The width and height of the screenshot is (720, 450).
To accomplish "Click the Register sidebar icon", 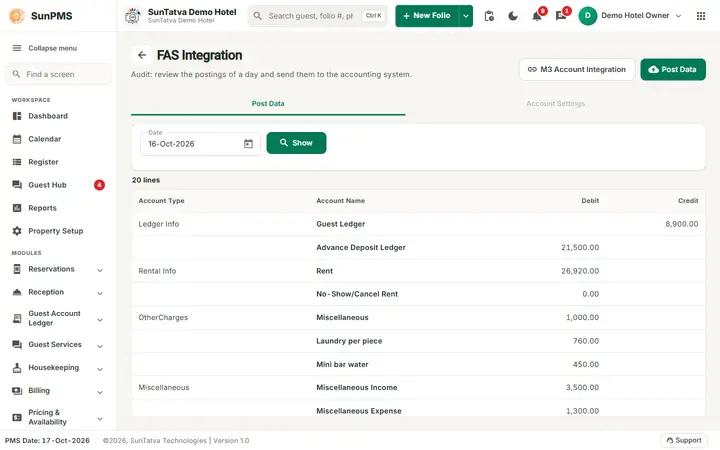I will pos(17,162).
